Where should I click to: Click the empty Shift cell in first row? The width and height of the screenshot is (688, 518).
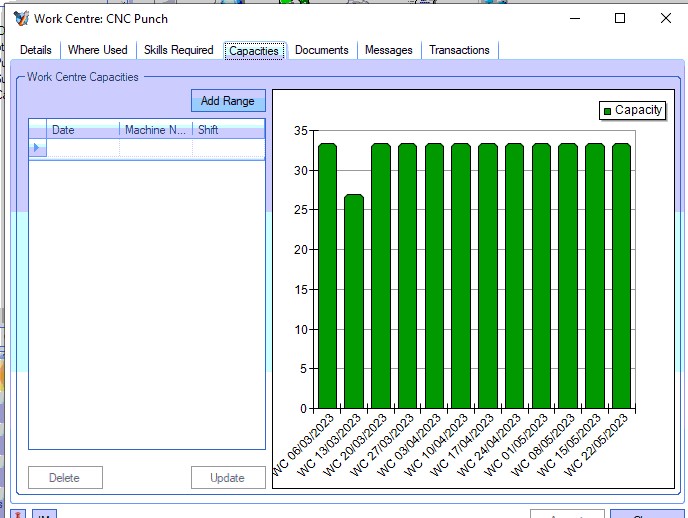tap(228, 148)
